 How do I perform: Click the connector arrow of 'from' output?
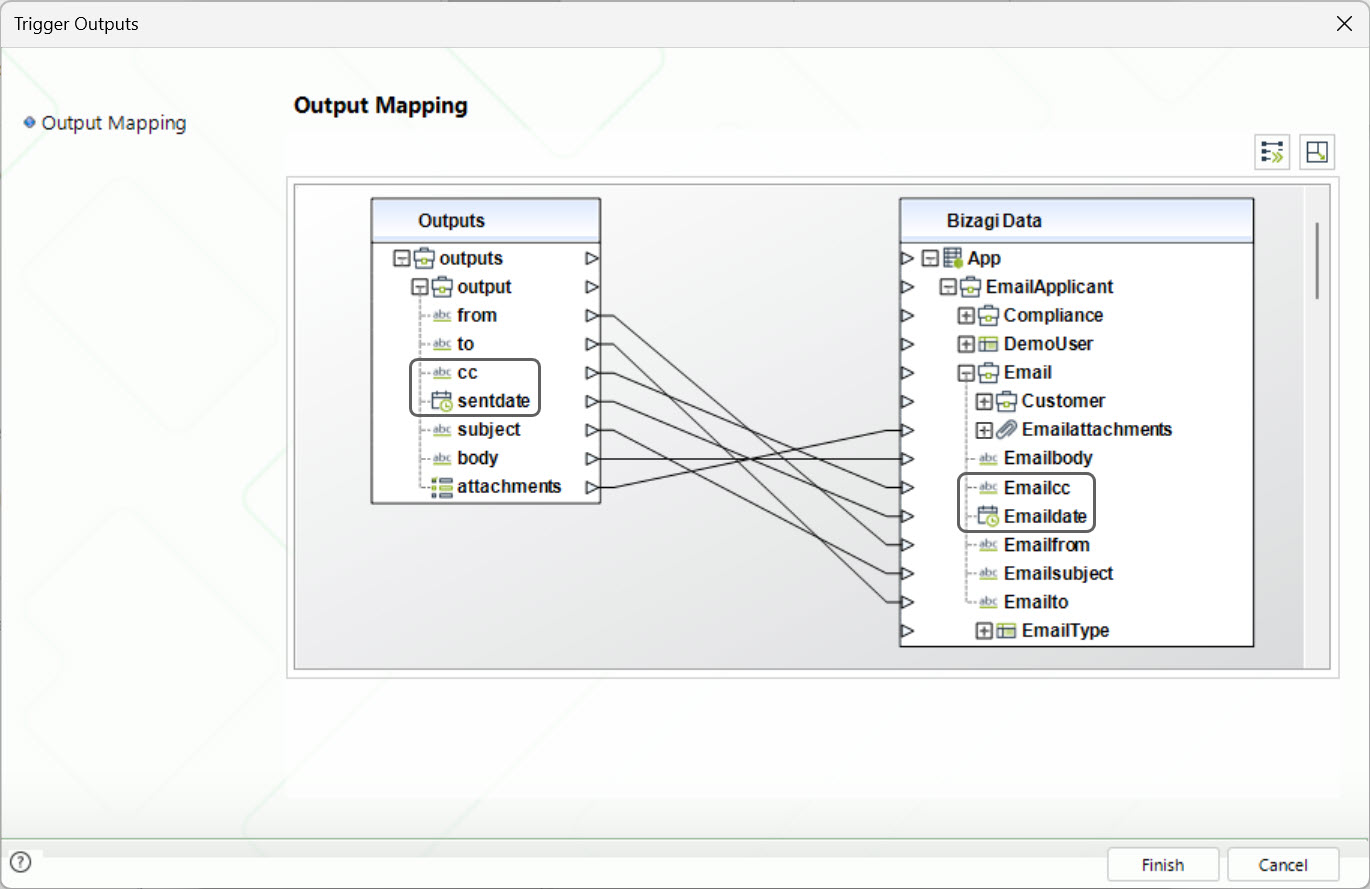pos(592,316)
